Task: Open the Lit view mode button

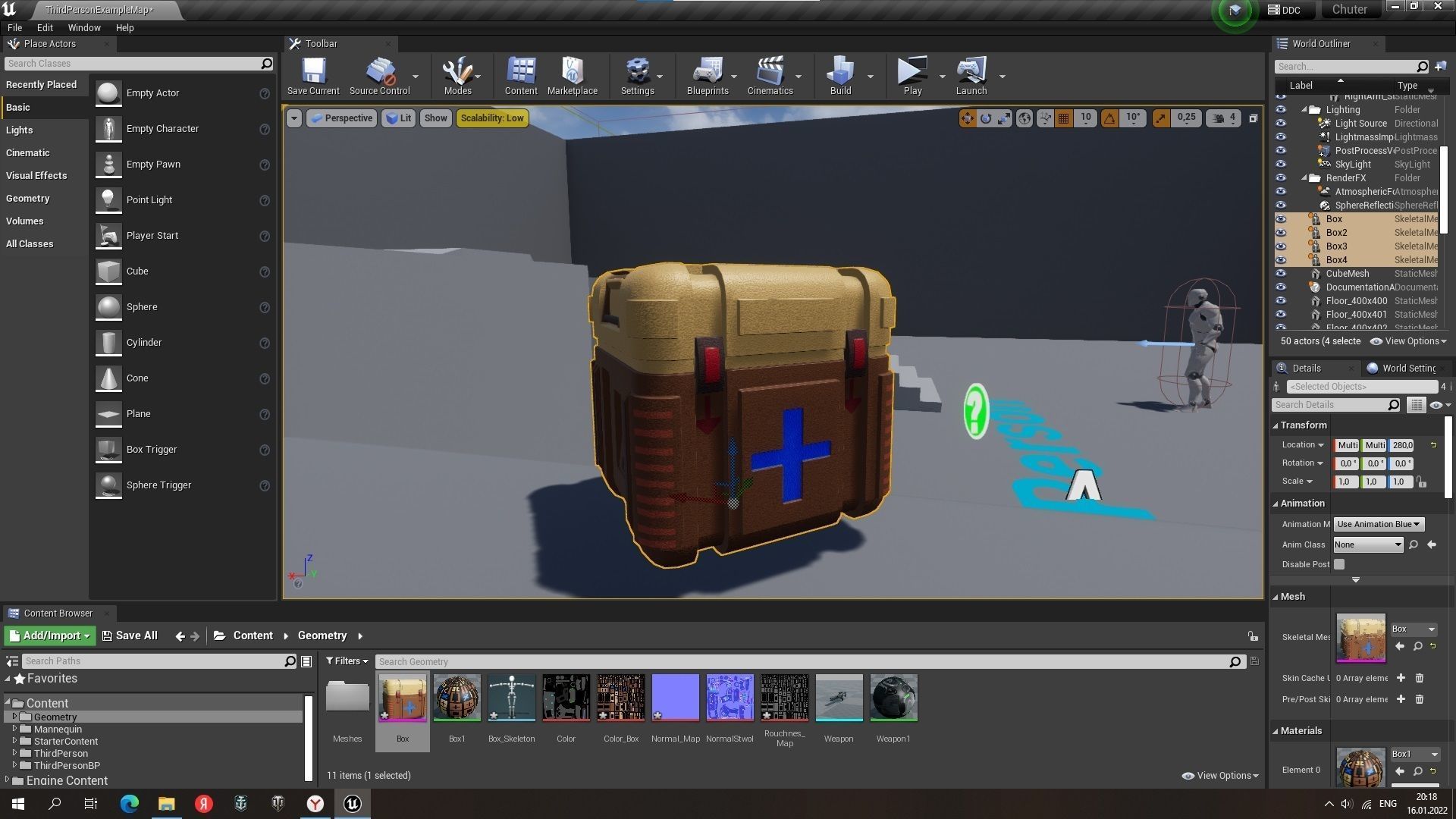Action: click(398, 118)
